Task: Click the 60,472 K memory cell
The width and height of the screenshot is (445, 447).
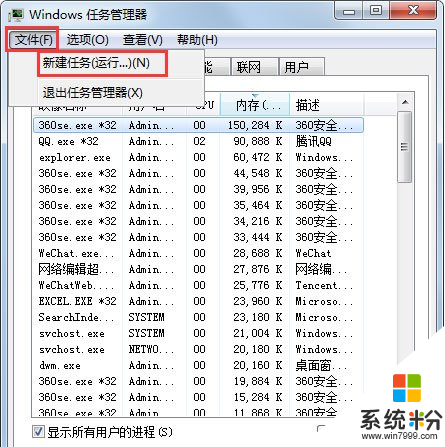Action: tap(258, 157)
